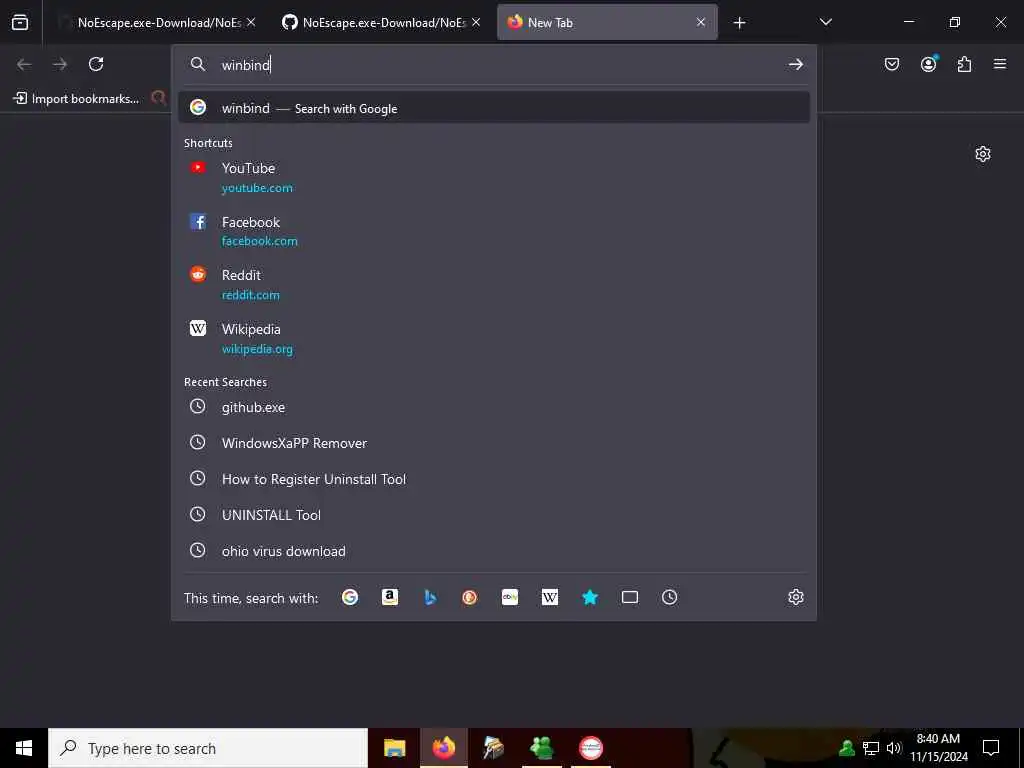Search history using the clock icon

(x=669, y=598)
